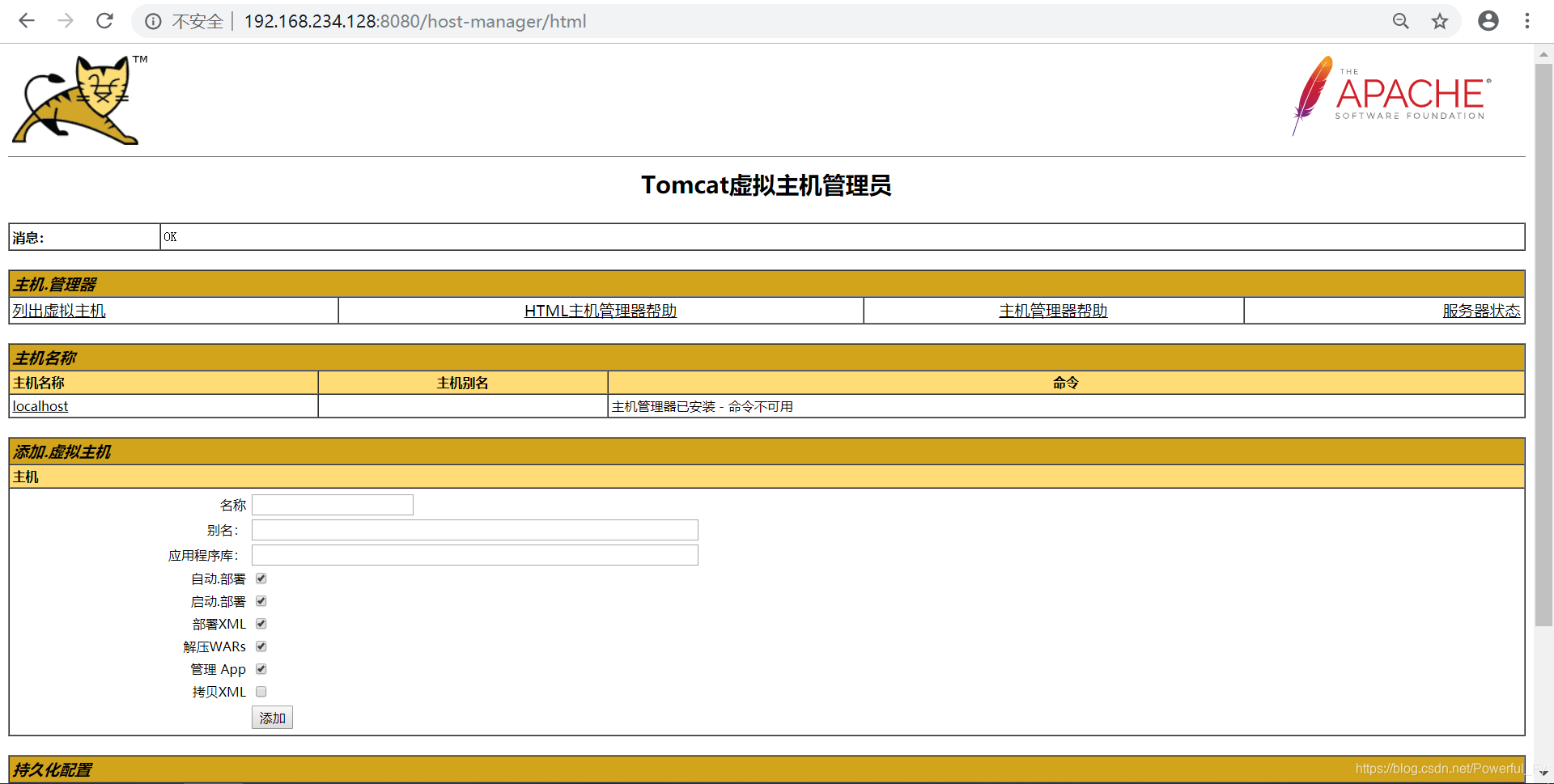Uncheck the 部署XML checkbox
Image resolution: width=1554 pixels, height=784 pixels.
261,624
